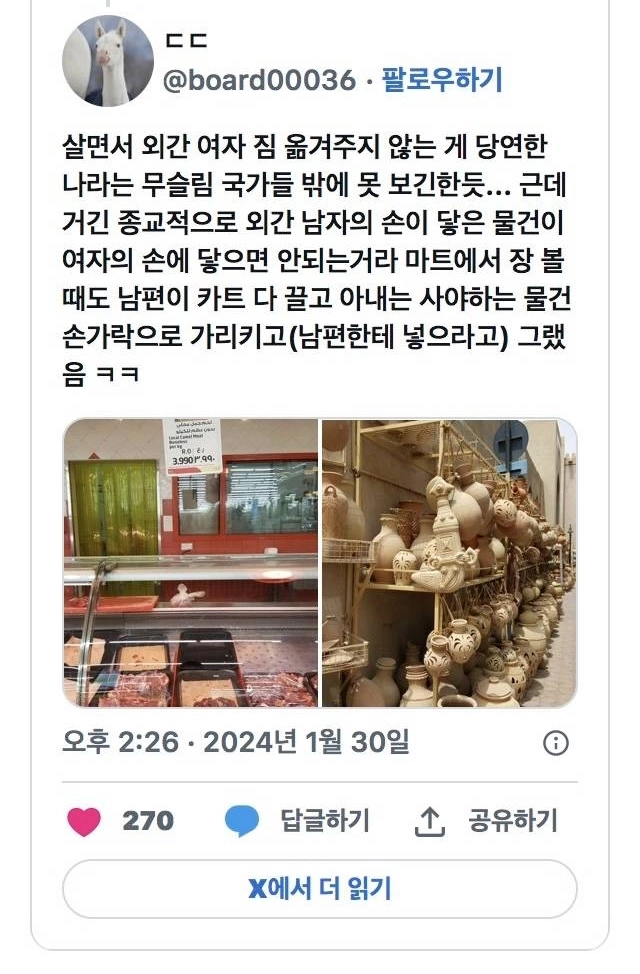Image resolution: width=640 pixels, height=974 pixels.
Task: Click the X logo inside read-more button
Action: [257, 889]
